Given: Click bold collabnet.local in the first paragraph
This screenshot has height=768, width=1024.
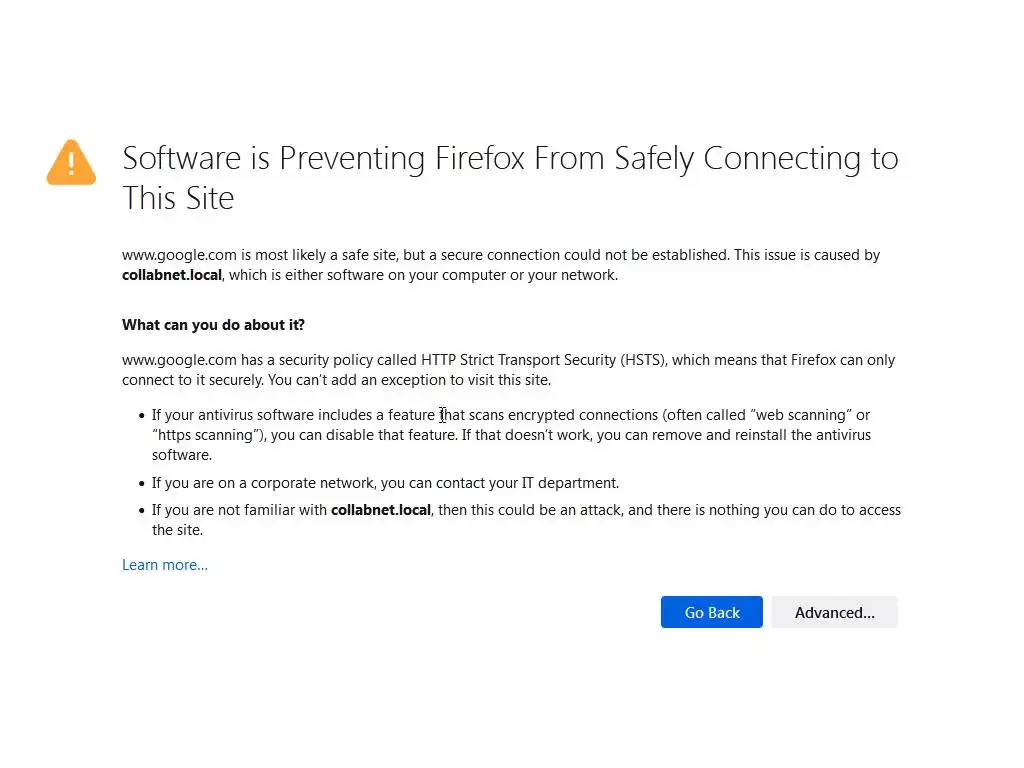Looking at the screenshot, I should [172, 275].
